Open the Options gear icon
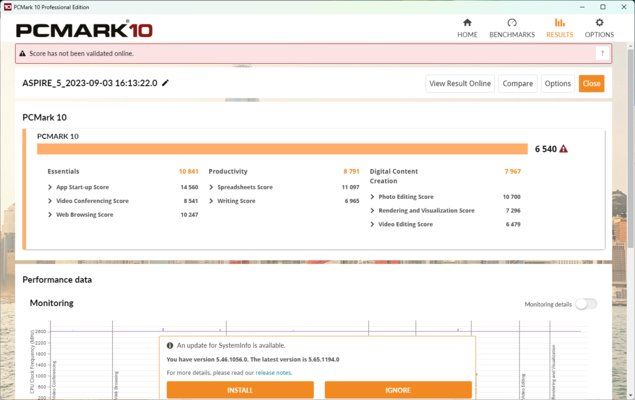The height and width of the screenshot is (400, 635). click(x=599, y=23)
